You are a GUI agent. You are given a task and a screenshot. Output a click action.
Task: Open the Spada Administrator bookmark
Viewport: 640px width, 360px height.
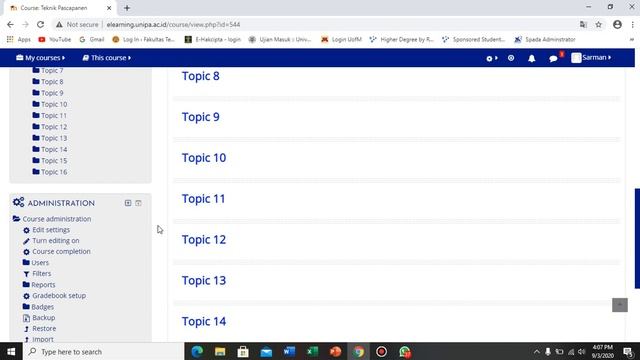click(544, 40)
